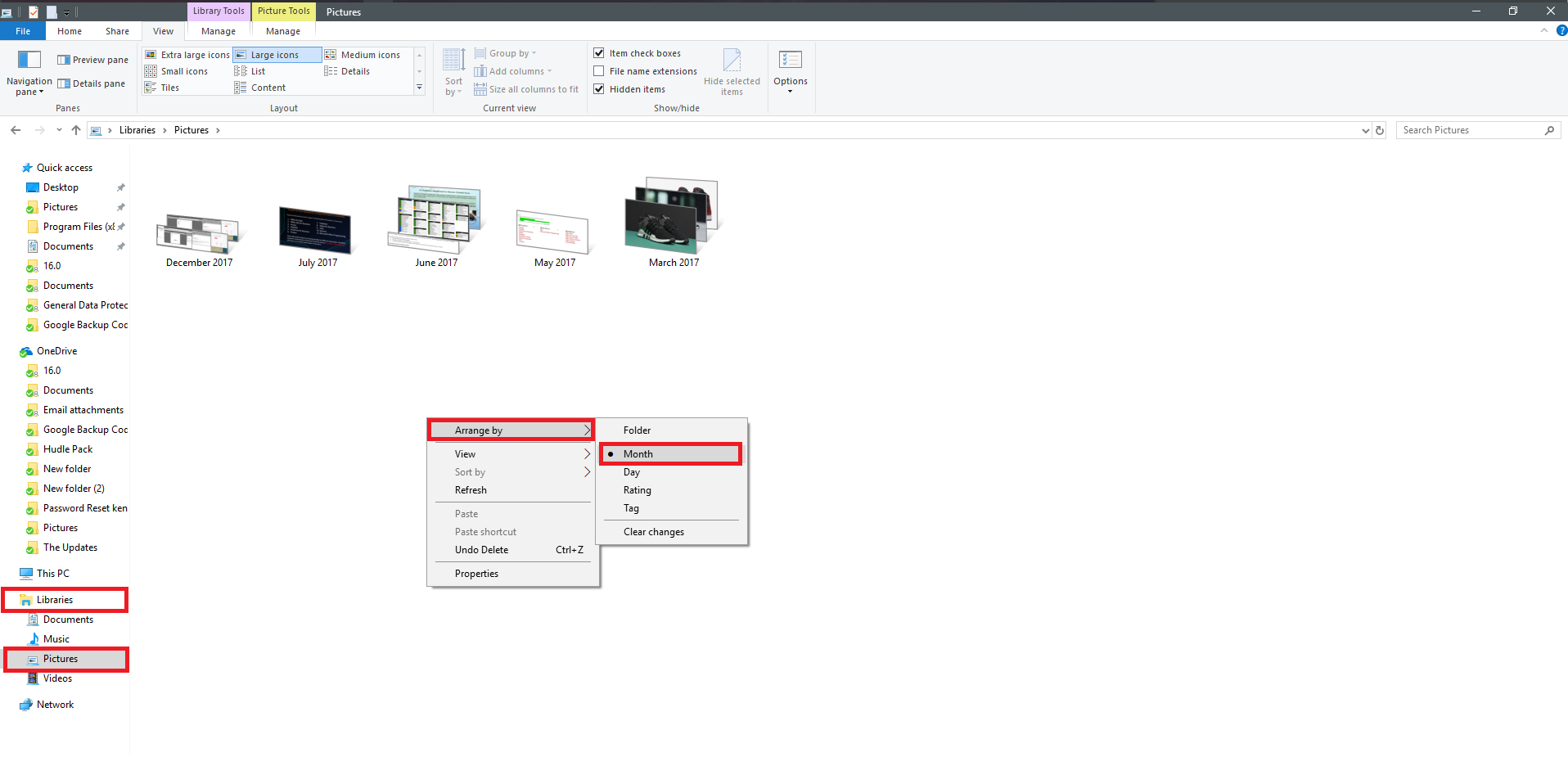The image size is (1568, 757).
Task: Open the address bar history dropdown
Action: [1365, 130]
